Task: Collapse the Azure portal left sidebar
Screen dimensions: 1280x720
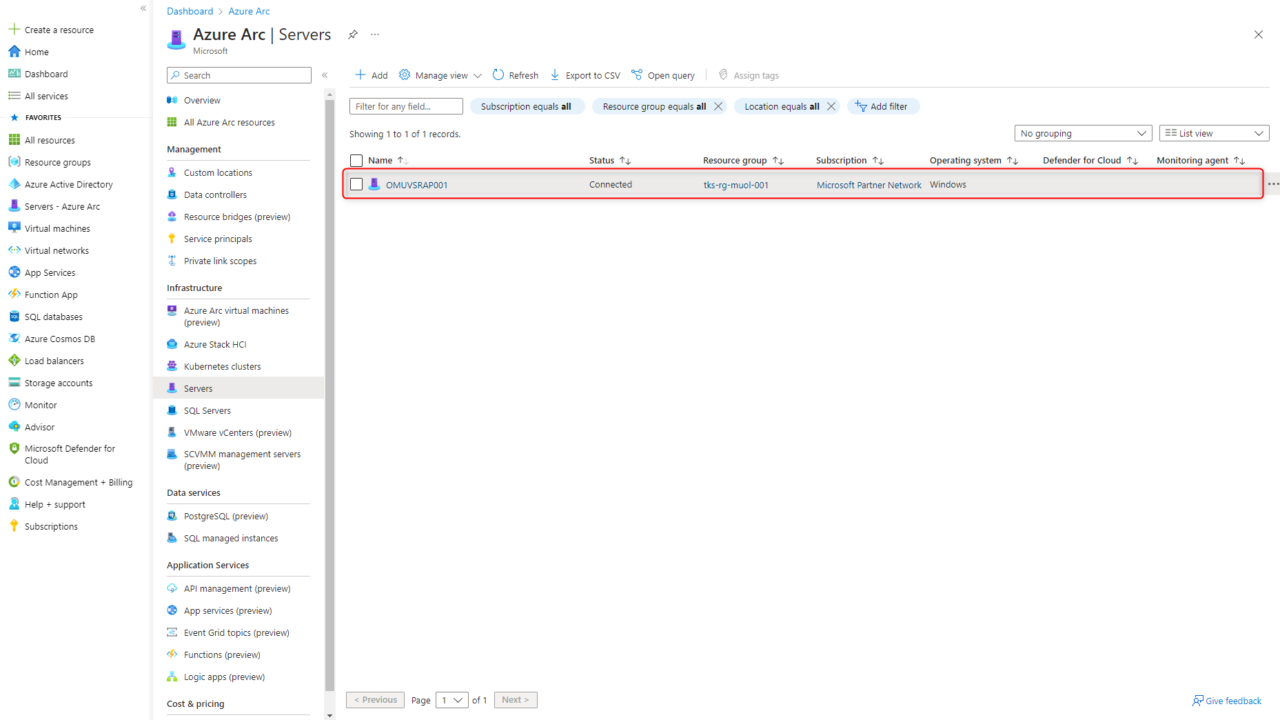Action: [x=143, y=8]
